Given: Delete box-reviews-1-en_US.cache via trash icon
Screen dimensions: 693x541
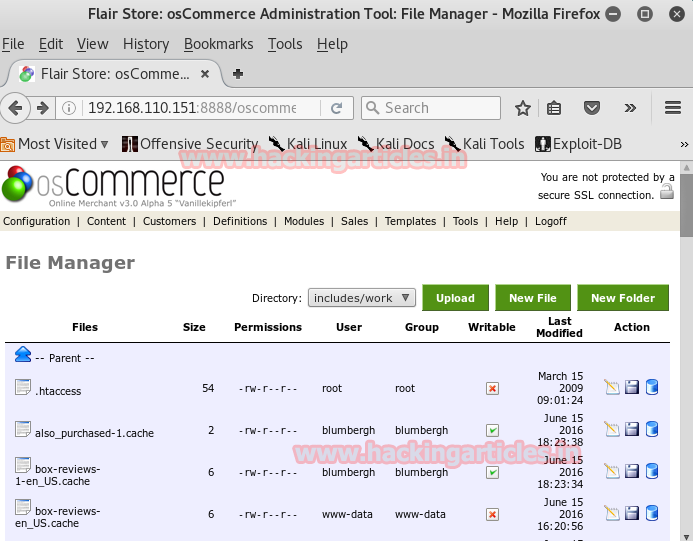Looking at the screenshot, I should coord(652,471).
